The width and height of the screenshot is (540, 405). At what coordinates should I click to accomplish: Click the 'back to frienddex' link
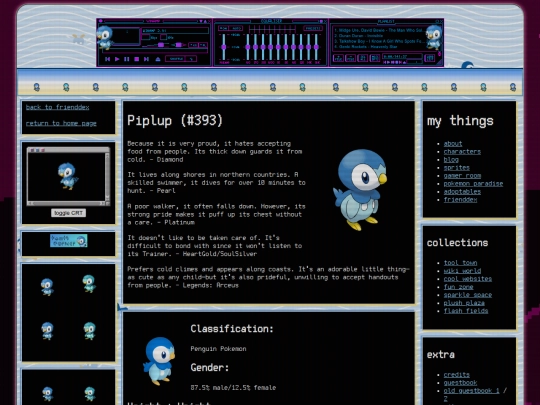click(58, 107)
